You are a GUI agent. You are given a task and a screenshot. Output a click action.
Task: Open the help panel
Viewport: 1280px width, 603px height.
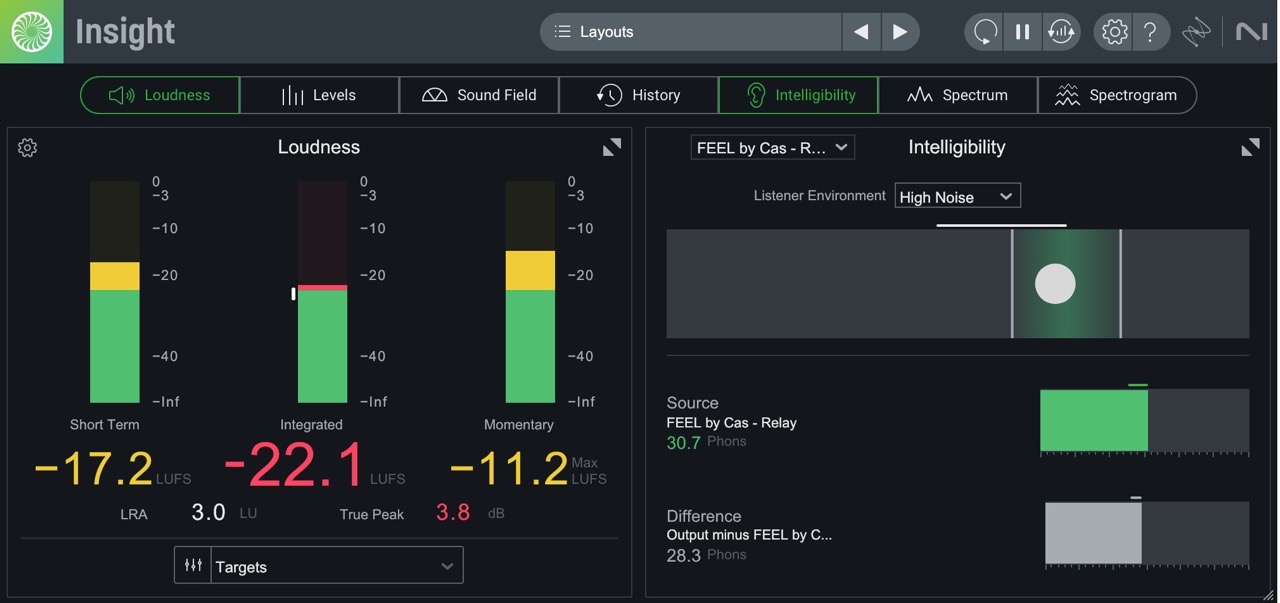1151,31
